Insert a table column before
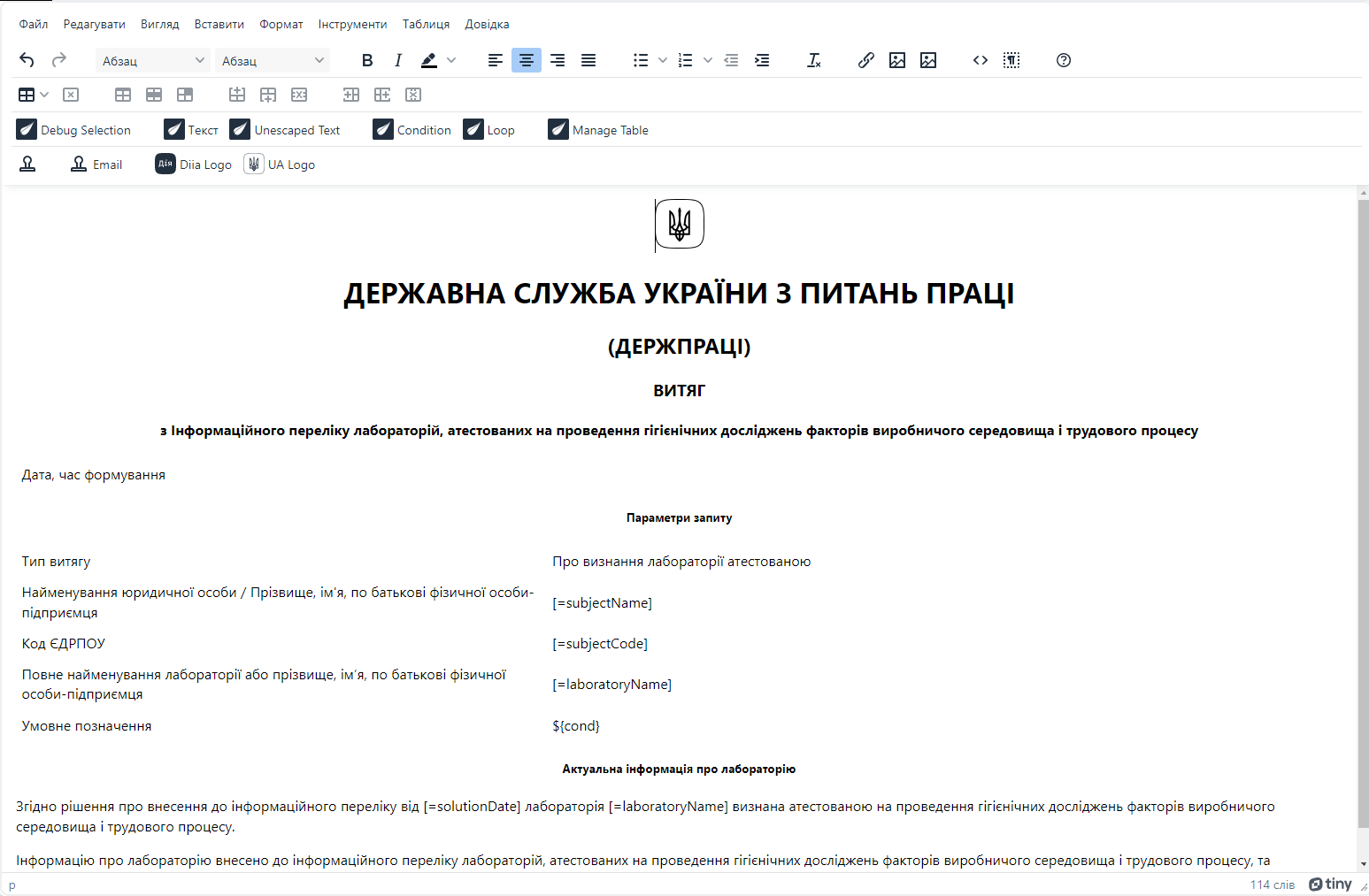The image size is (1369, 896). [351, 95]
